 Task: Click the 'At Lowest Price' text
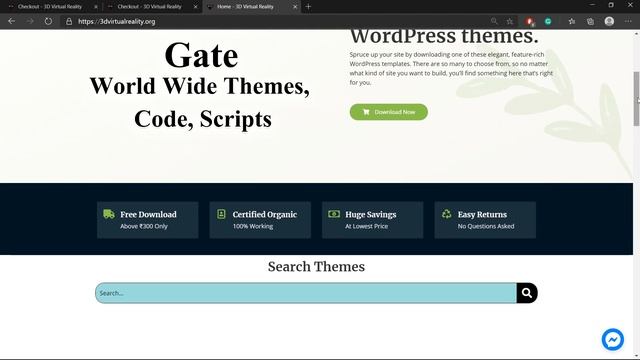pyautogui.click(x=367, y=226)
